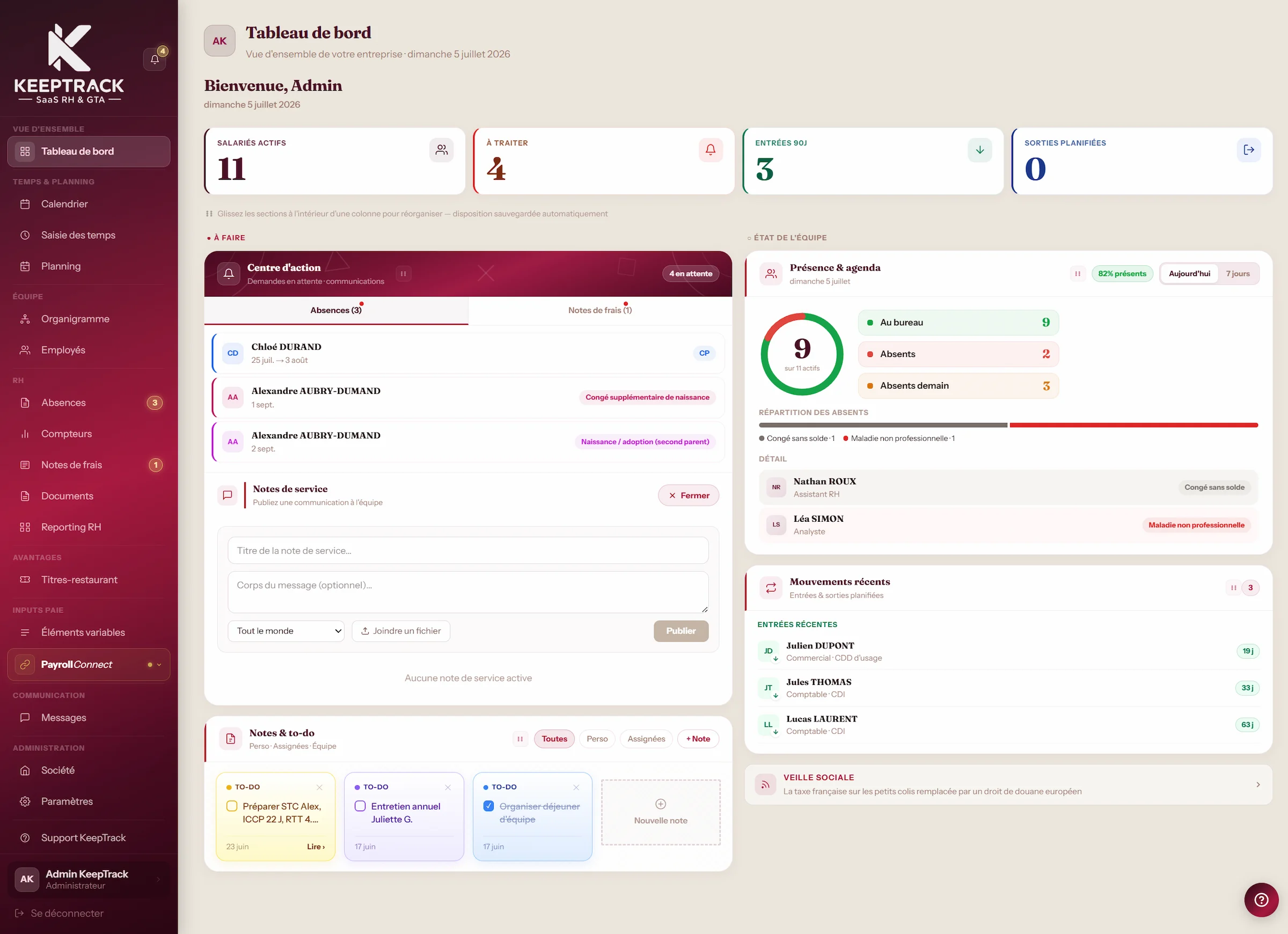Select the Notes de frais (1) tab
This screenshot has width=1288, height=934.
click(x=601, y=310)
